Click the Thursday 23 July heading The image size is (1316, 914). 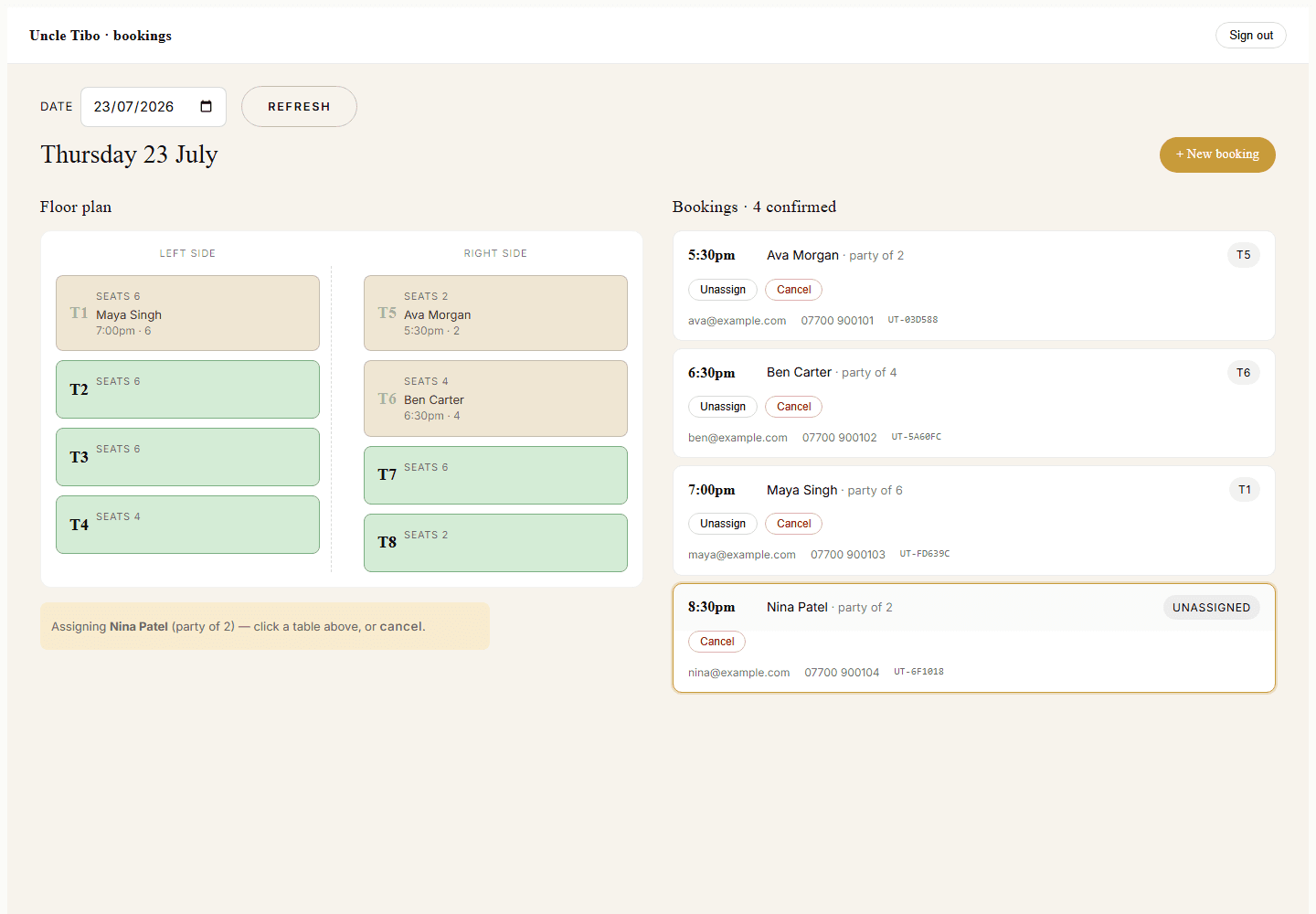point(129,154)
